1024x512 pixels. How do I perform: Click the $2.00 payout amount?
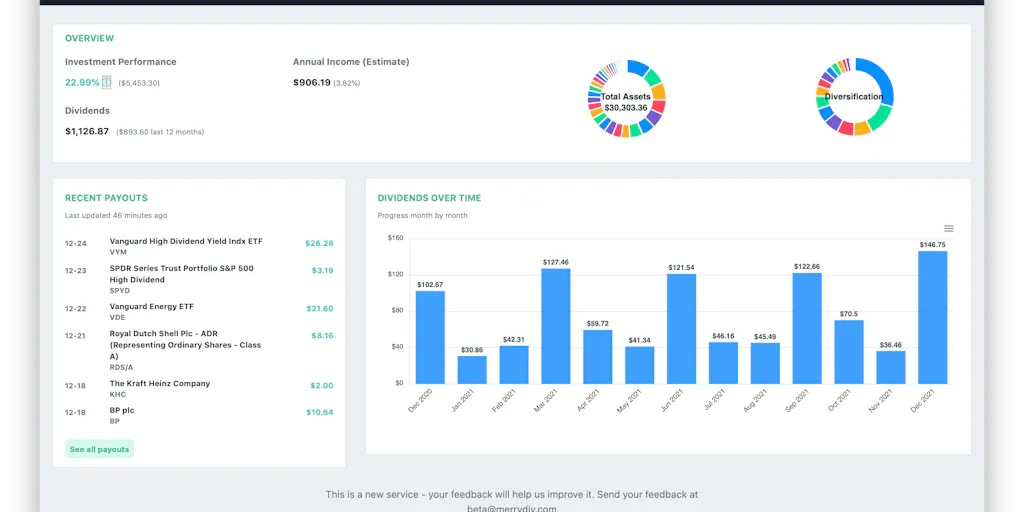tap(322, 385)
